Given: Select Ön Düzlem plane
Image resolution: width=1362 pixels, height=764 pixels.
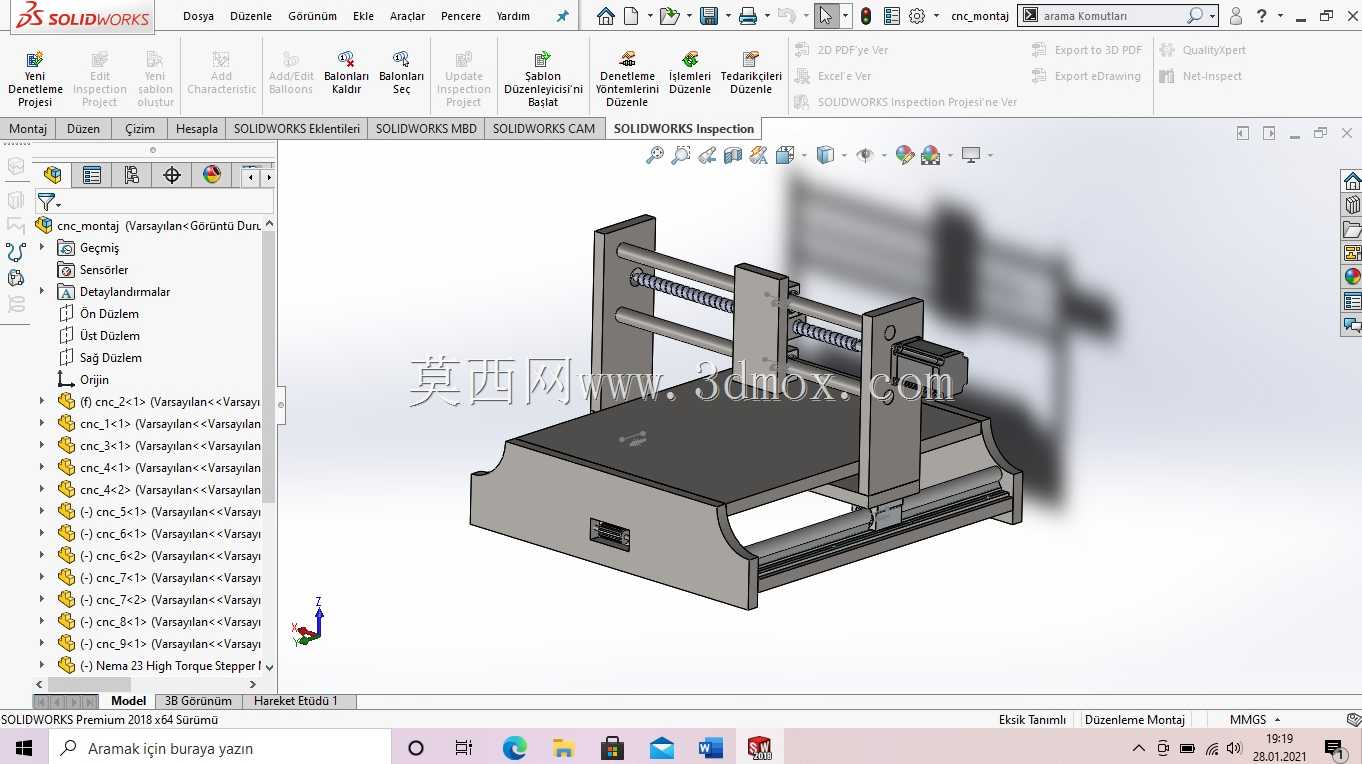Looking at the screenshot, I should pos(109,313).
